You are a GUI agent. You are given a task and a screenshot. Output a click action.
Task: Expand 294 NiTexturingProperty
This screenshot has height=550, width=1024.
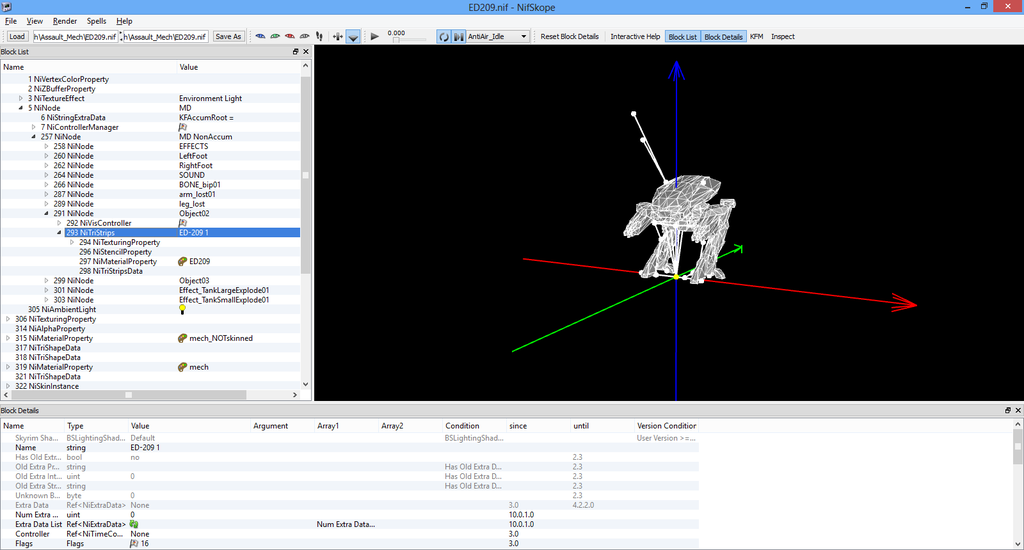(72, 242)
